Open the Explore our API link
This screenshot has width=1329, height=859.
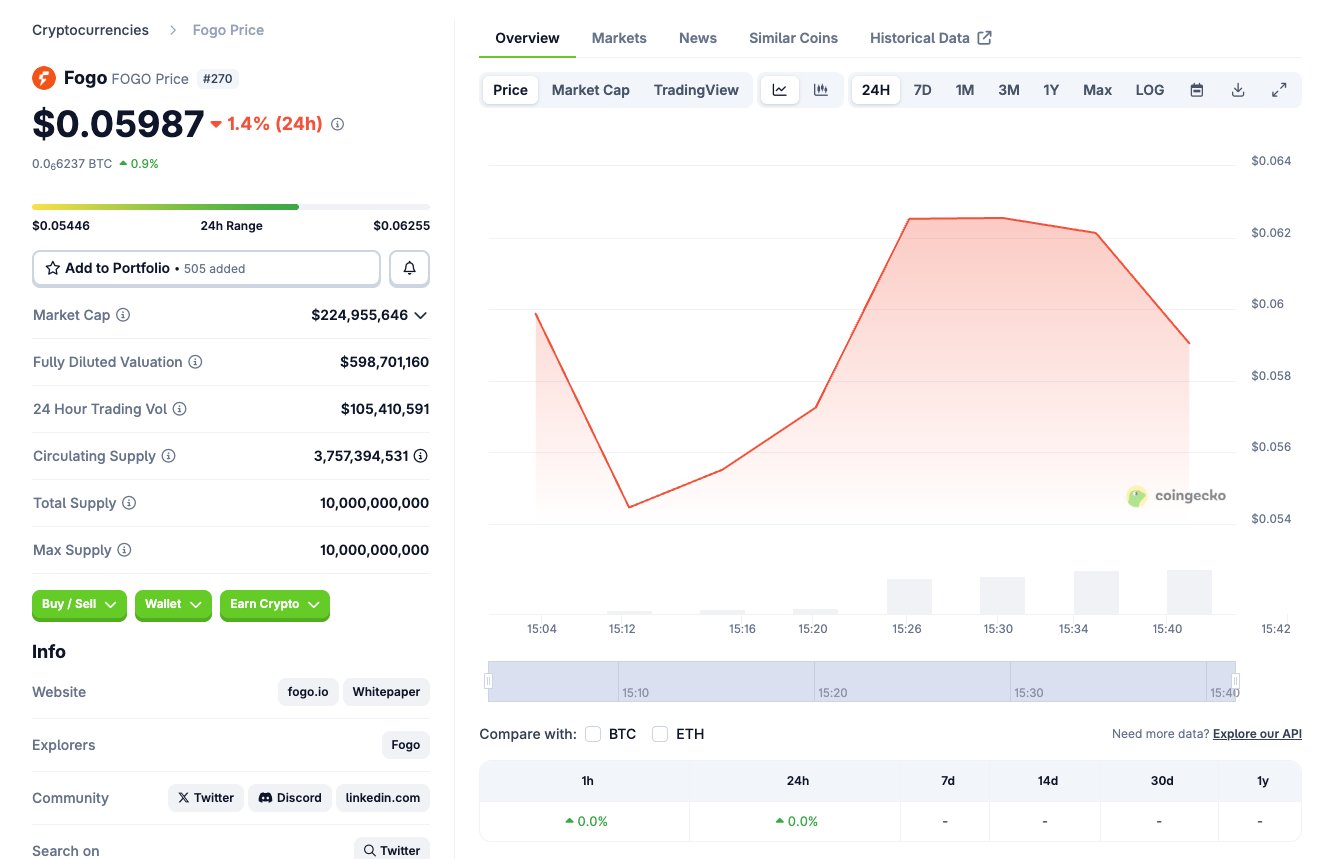pyautogui.click(x=1257, y=734)
